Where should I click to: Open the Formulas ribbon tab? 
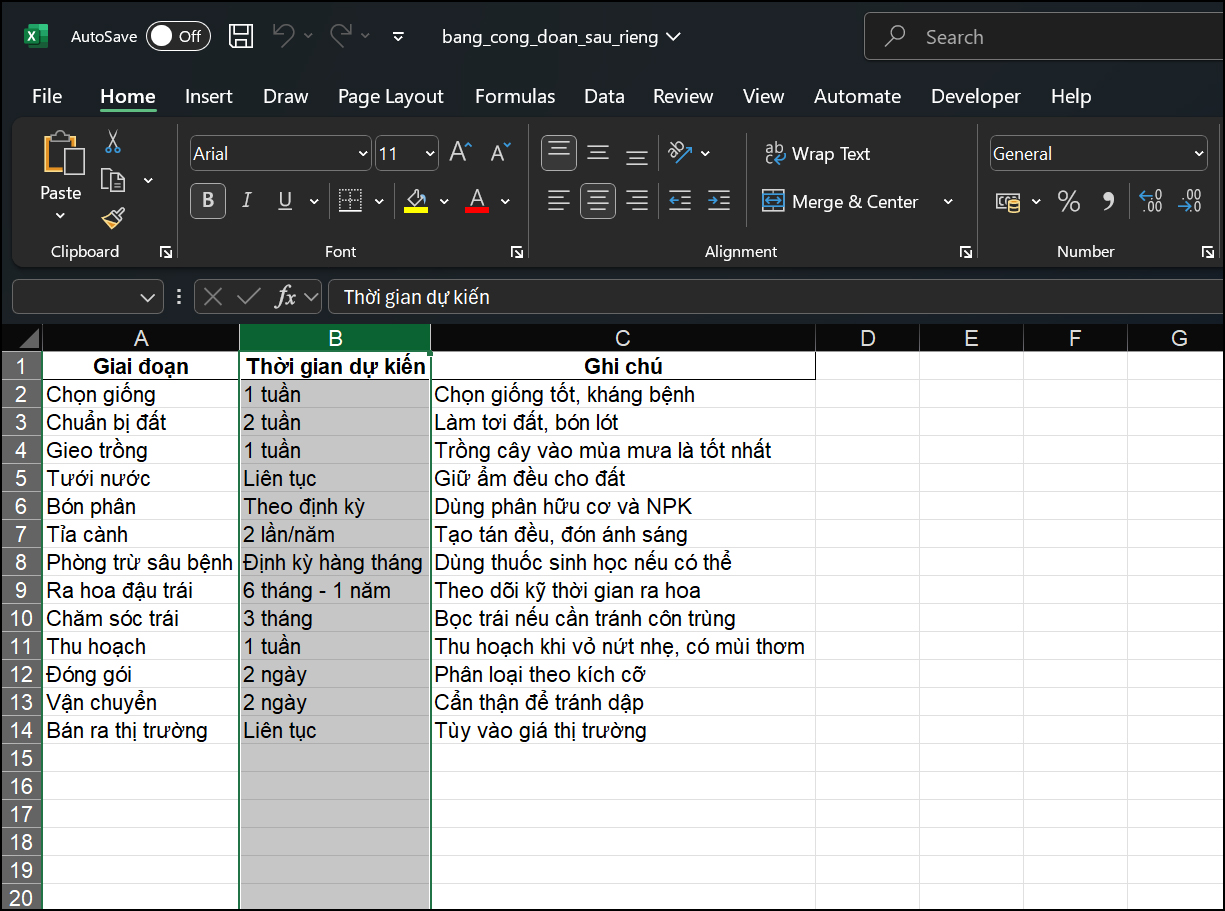point(515,97)
